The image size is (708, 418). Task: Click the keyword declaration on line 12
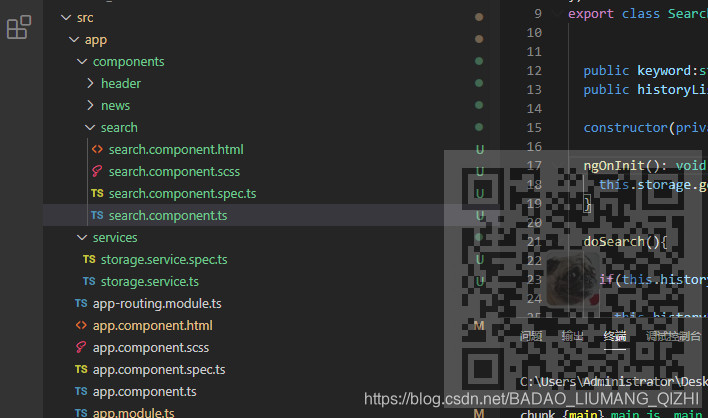(646, 71)
